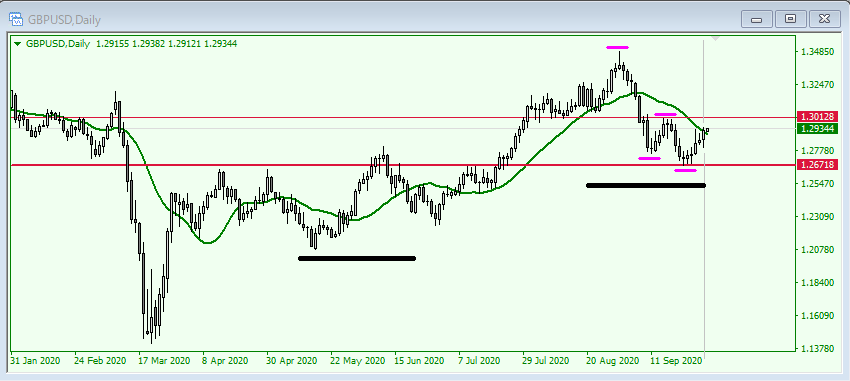850x381 pixels.
Task: Click the 1.25470 price scale label
Action: coord(818,184)
